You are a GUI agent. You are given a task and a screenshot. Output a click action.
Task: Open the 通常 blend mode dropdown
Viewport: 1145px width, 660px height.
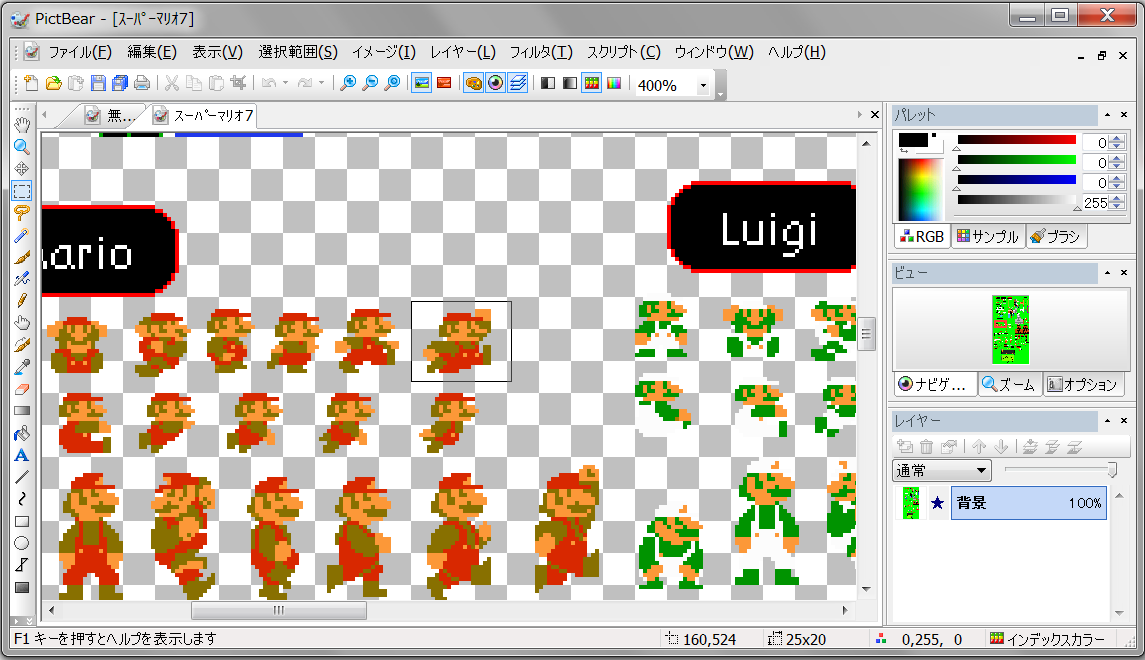(981, 470)
